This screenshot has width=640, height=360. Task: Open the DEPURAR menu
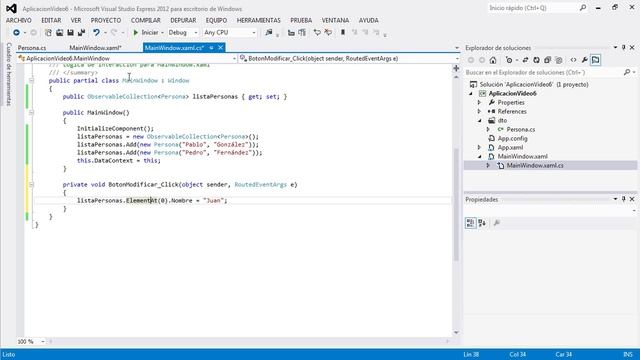click(183, 20)
